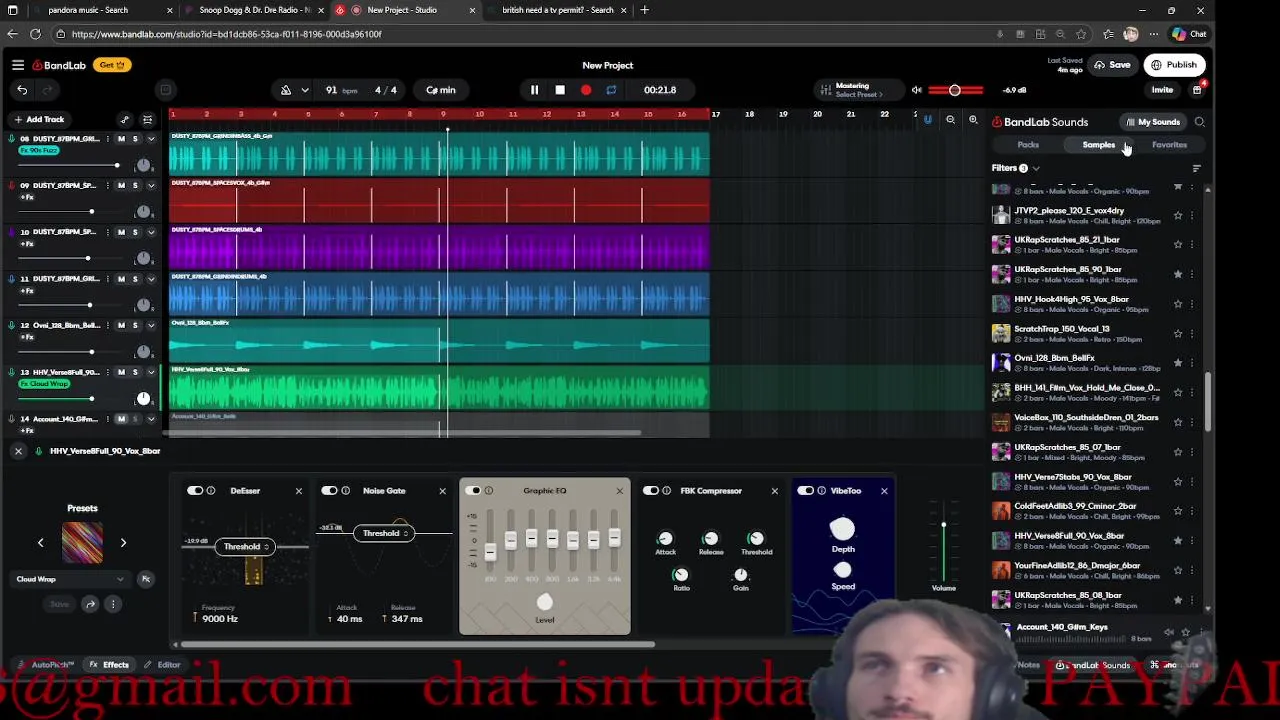Expand track 11 options chevron

click(151, 279)
